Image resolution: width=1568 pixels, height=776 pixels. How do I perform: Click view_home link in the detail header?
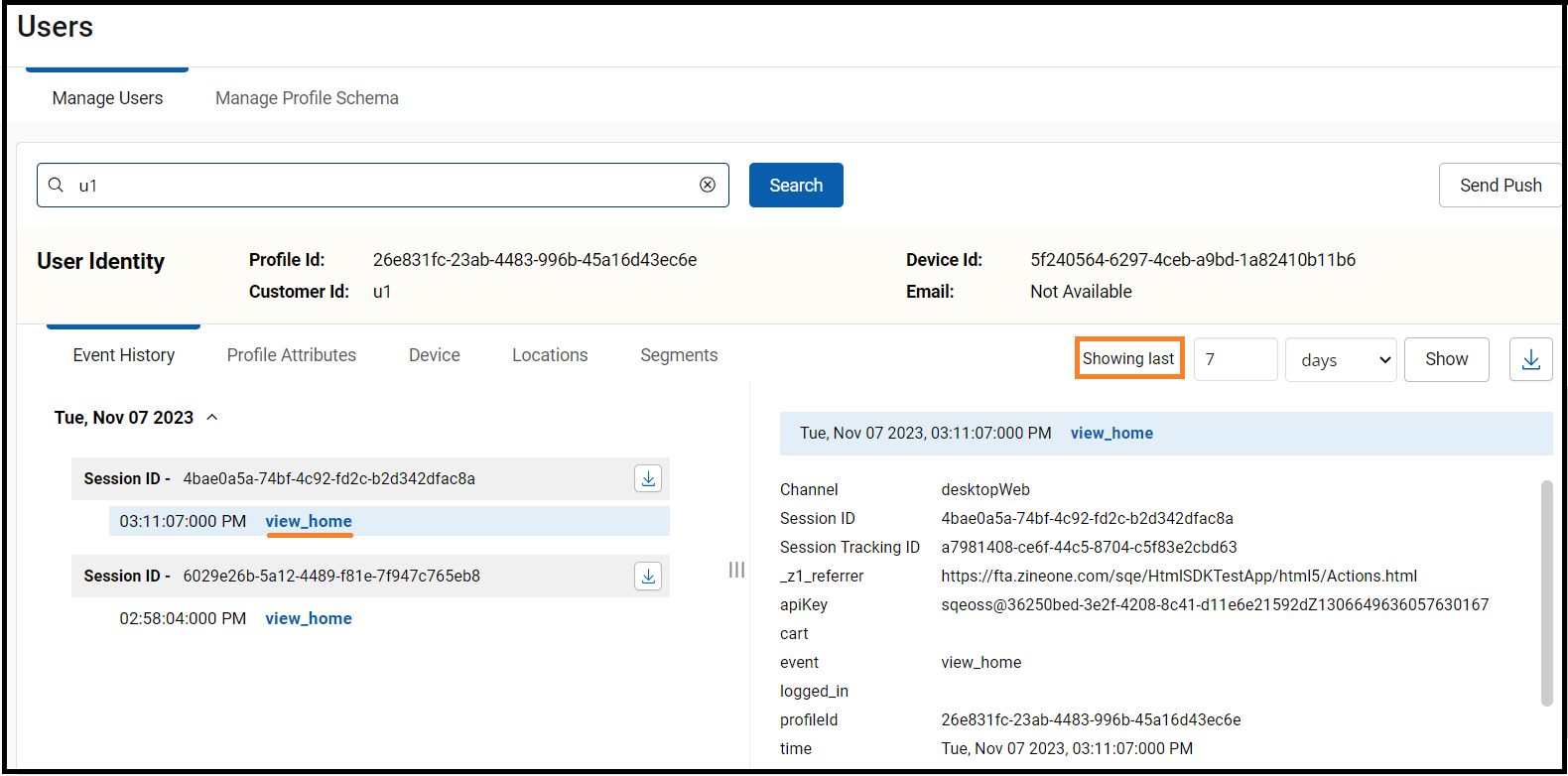click(1111, 434)
